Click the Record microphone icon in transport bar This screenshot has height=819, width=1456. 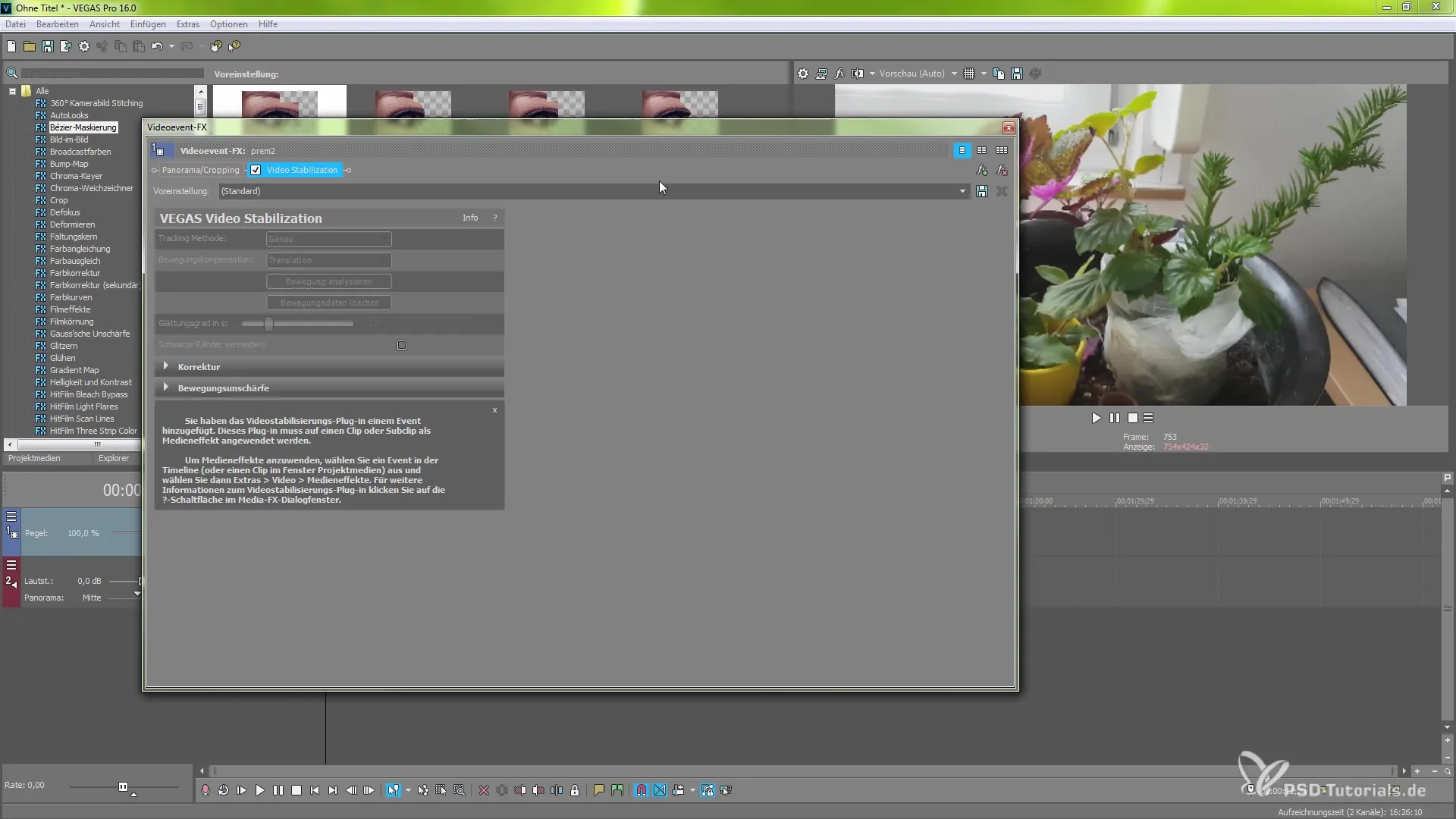click(206, 790)
